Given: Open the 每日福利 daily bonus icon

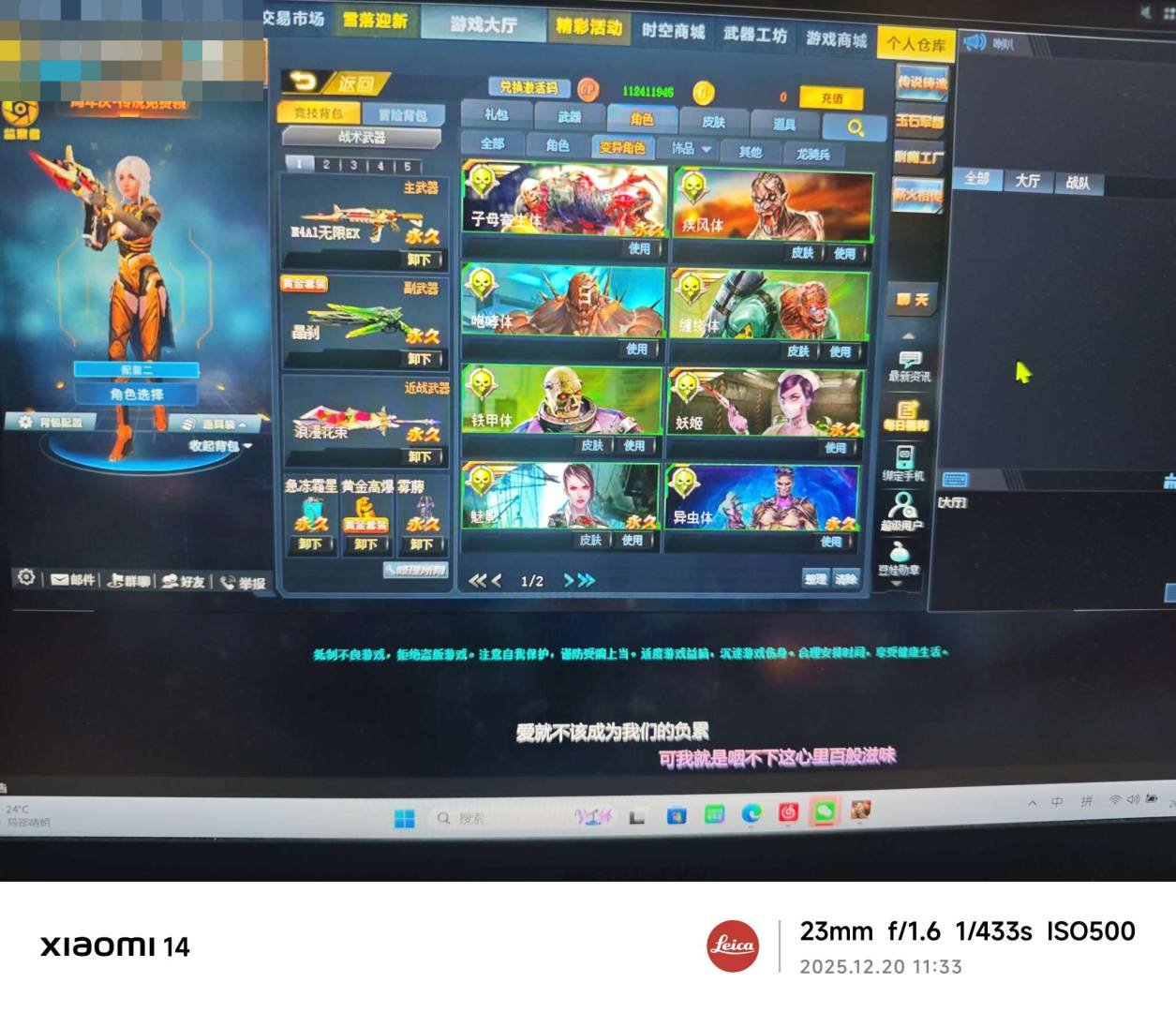Looking at the screenshot, I should (906, 415).
